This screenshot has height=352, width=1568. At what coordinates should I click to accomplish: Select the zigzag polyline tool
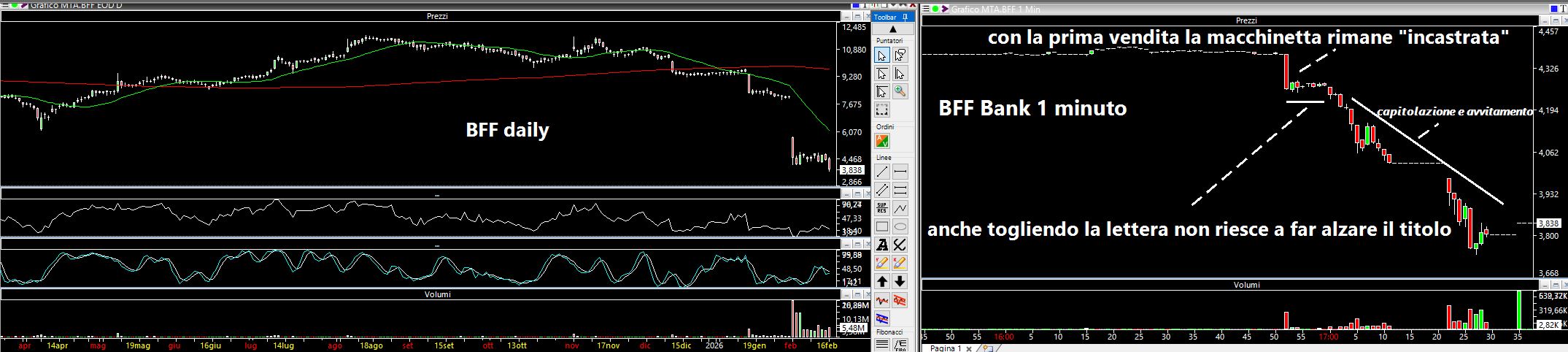(x=900, y=208)
